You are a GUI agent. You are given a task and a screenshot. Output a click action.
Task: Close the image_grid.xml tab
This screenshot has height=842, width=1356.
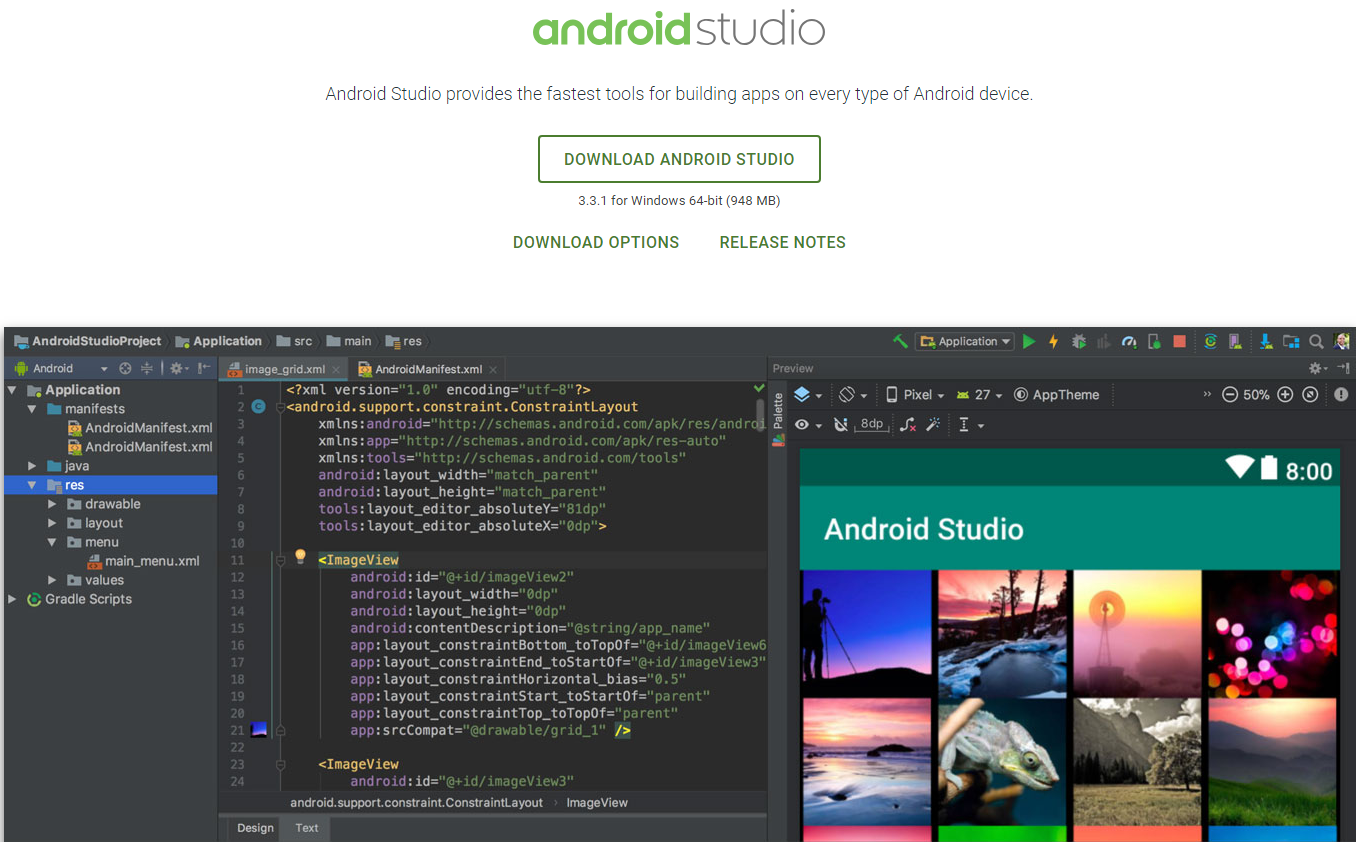coord(337,370)
